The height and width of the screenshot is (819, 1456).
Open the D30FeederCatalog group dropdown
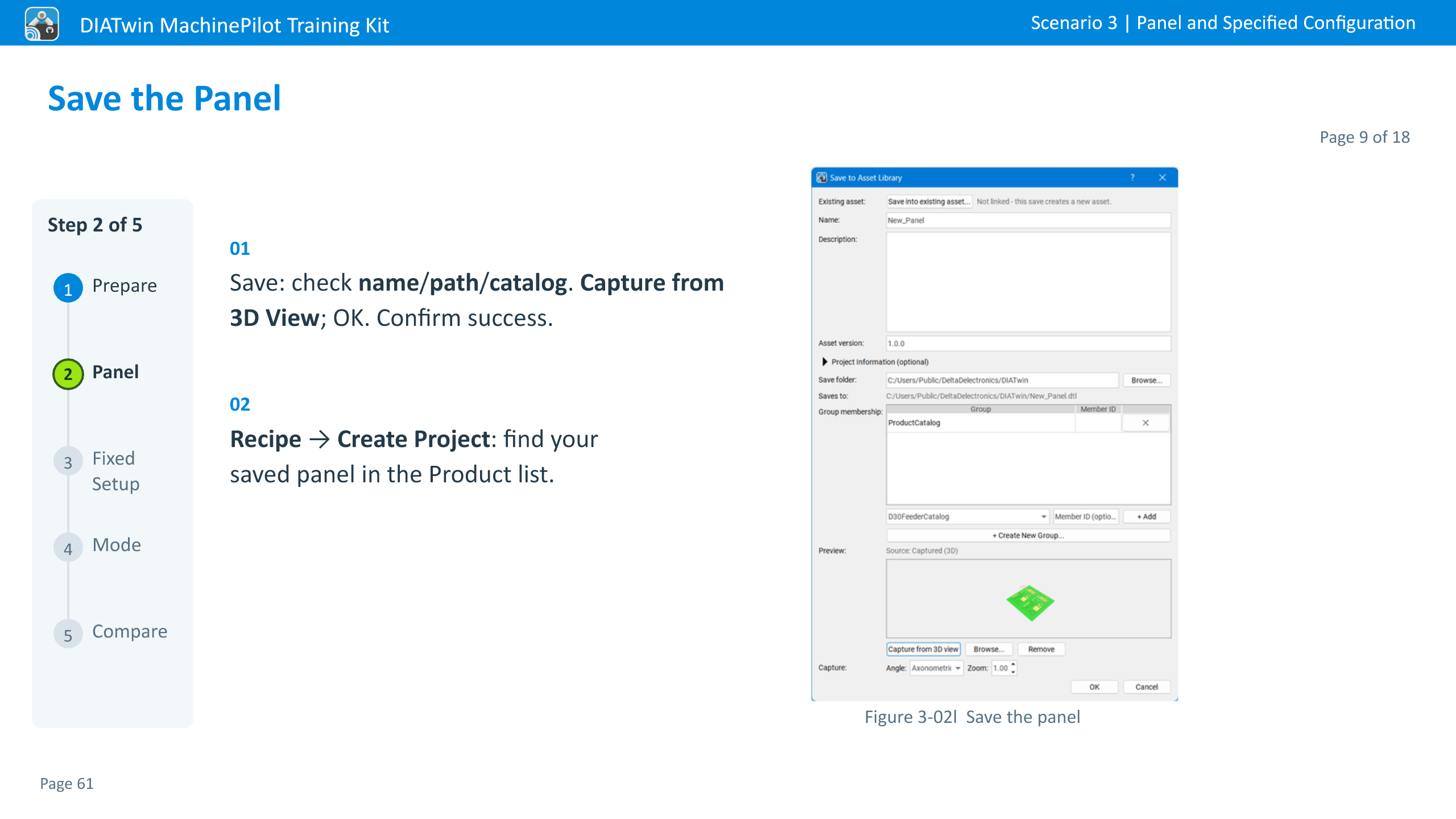pyautogui.click(x=967, y=516)
